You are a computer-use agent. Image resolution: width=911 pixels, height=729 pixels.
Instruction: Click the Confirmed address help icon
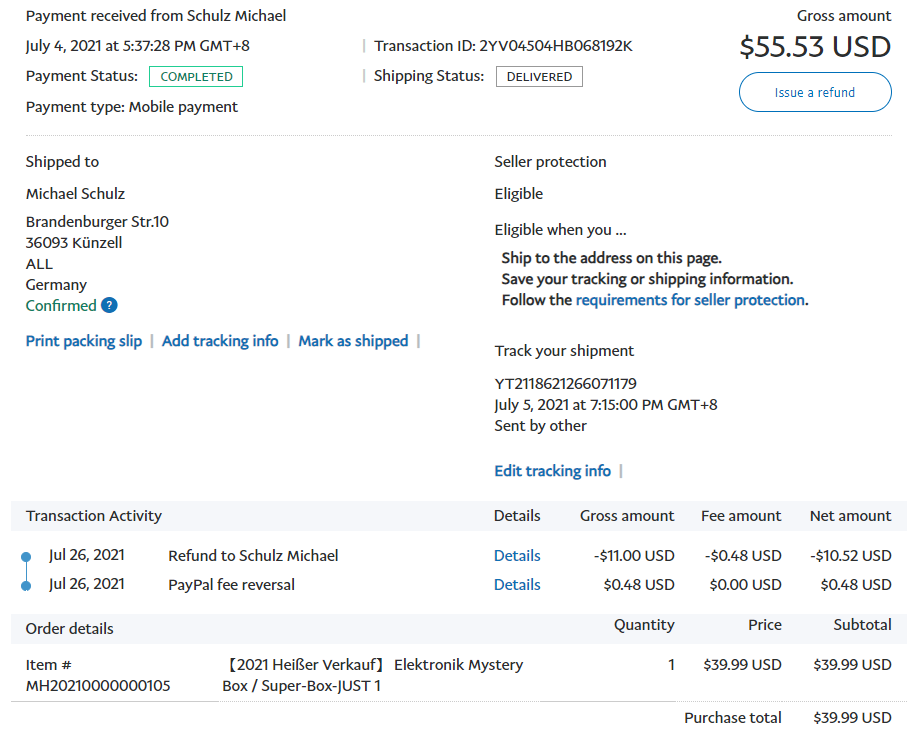tap(109, 306)
